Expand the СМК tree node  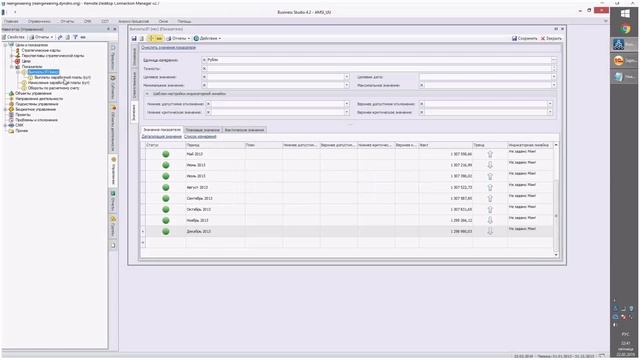pos(5,125)
